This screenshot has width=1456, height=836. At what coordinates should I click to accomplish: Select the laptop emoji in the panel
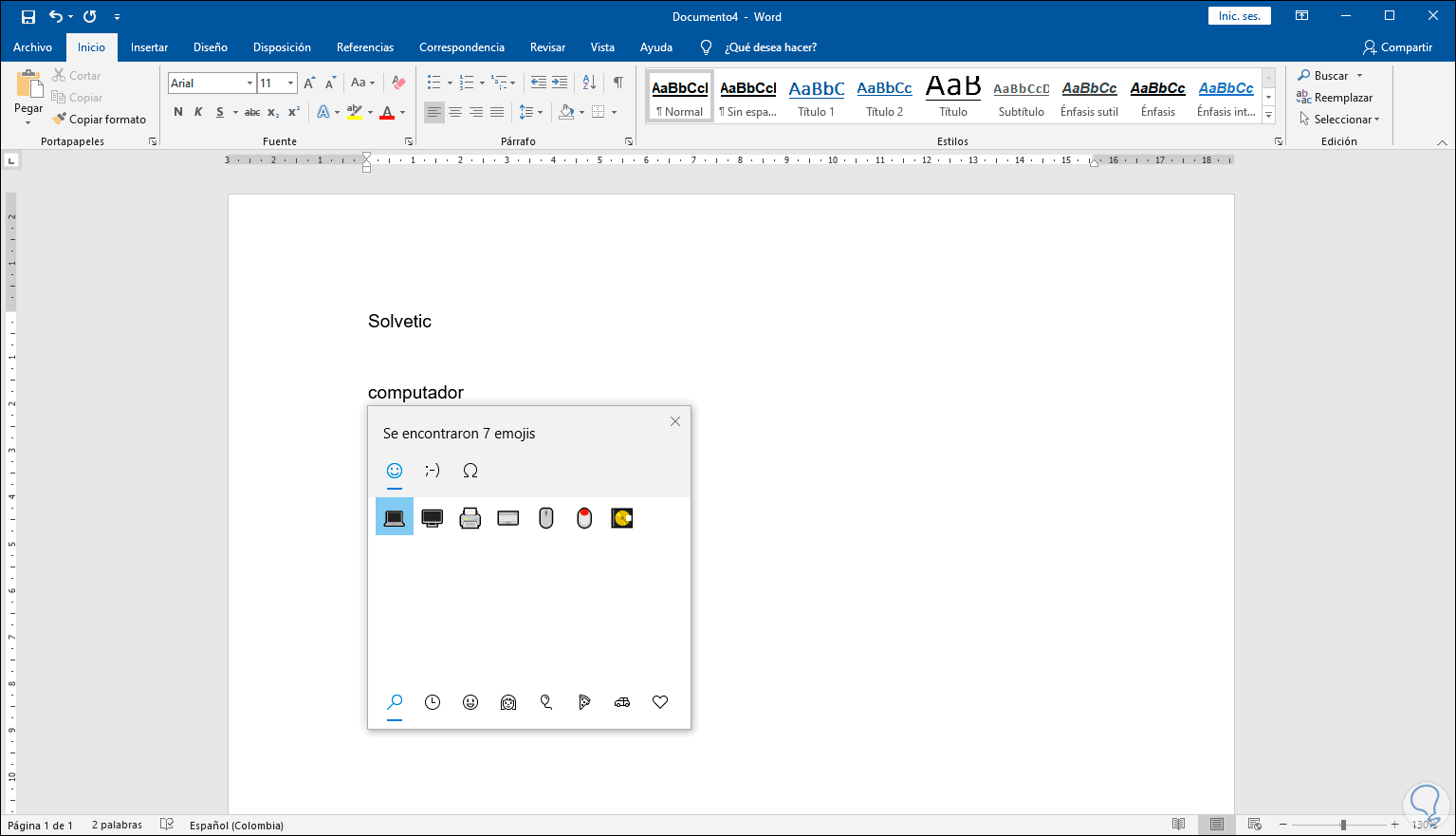(x=394, y=517)
